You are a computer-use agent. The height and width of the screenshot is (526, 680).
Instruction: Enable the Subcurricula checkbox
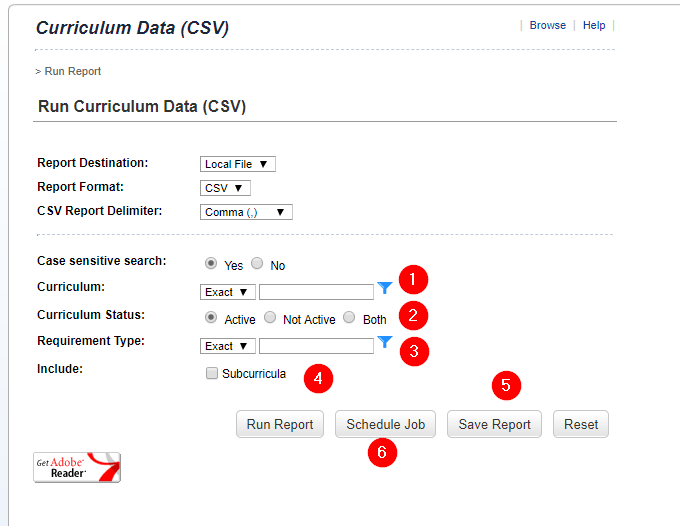coord(211,374)
